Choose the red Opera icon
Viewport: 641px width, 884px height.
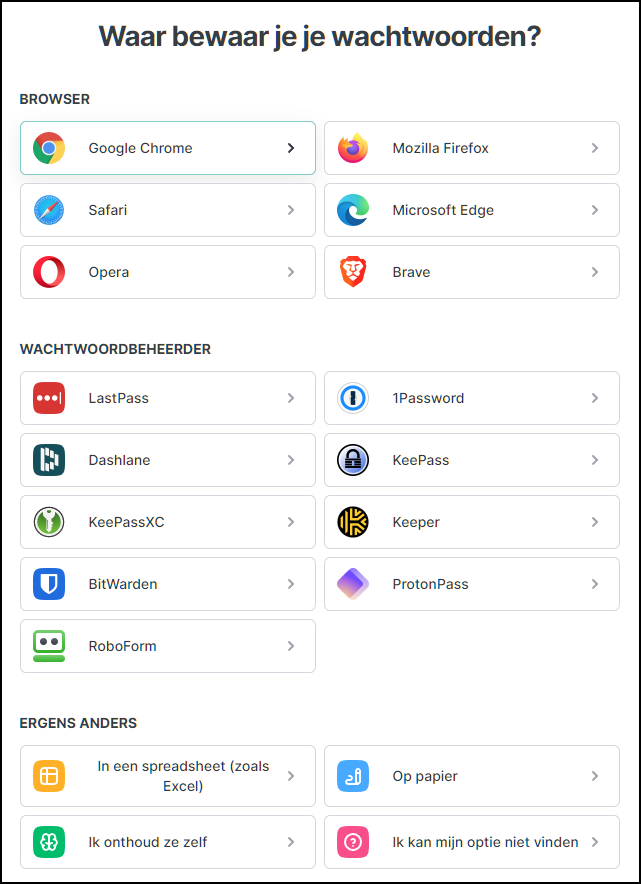click(x=49, y=272)
